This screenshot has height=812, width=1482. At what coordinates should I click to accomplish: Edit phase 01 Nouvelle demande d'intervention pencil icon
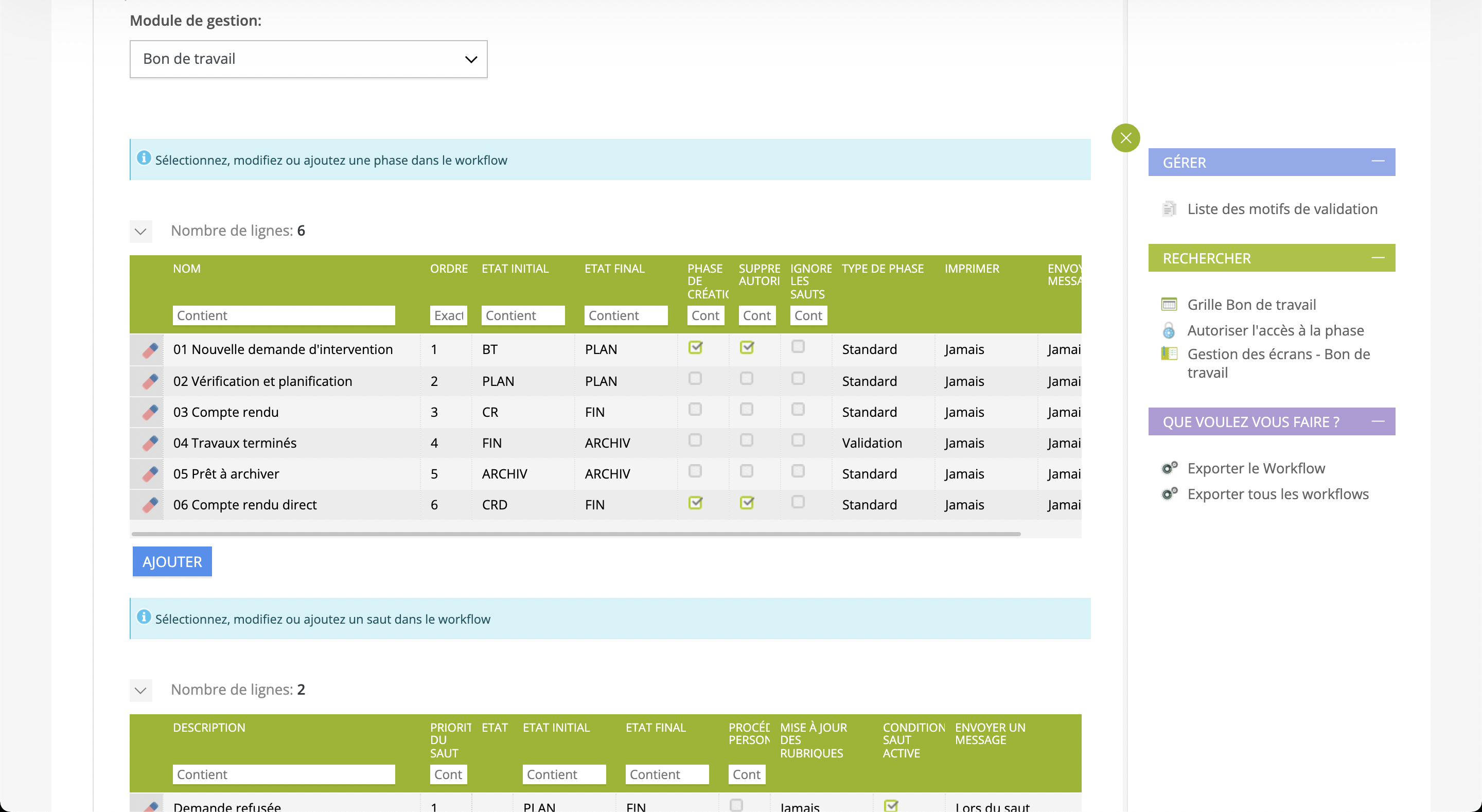(150, 350)
